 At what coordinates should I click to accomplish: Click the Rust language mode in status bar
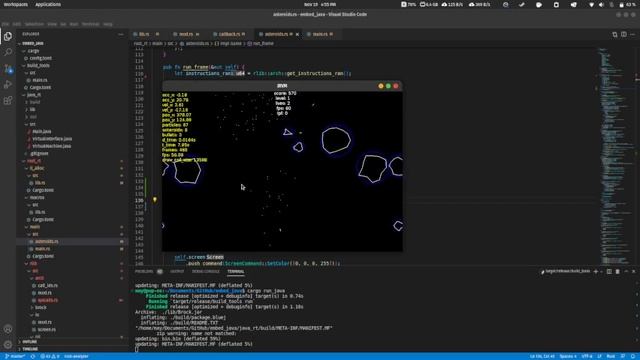(611, 356)
